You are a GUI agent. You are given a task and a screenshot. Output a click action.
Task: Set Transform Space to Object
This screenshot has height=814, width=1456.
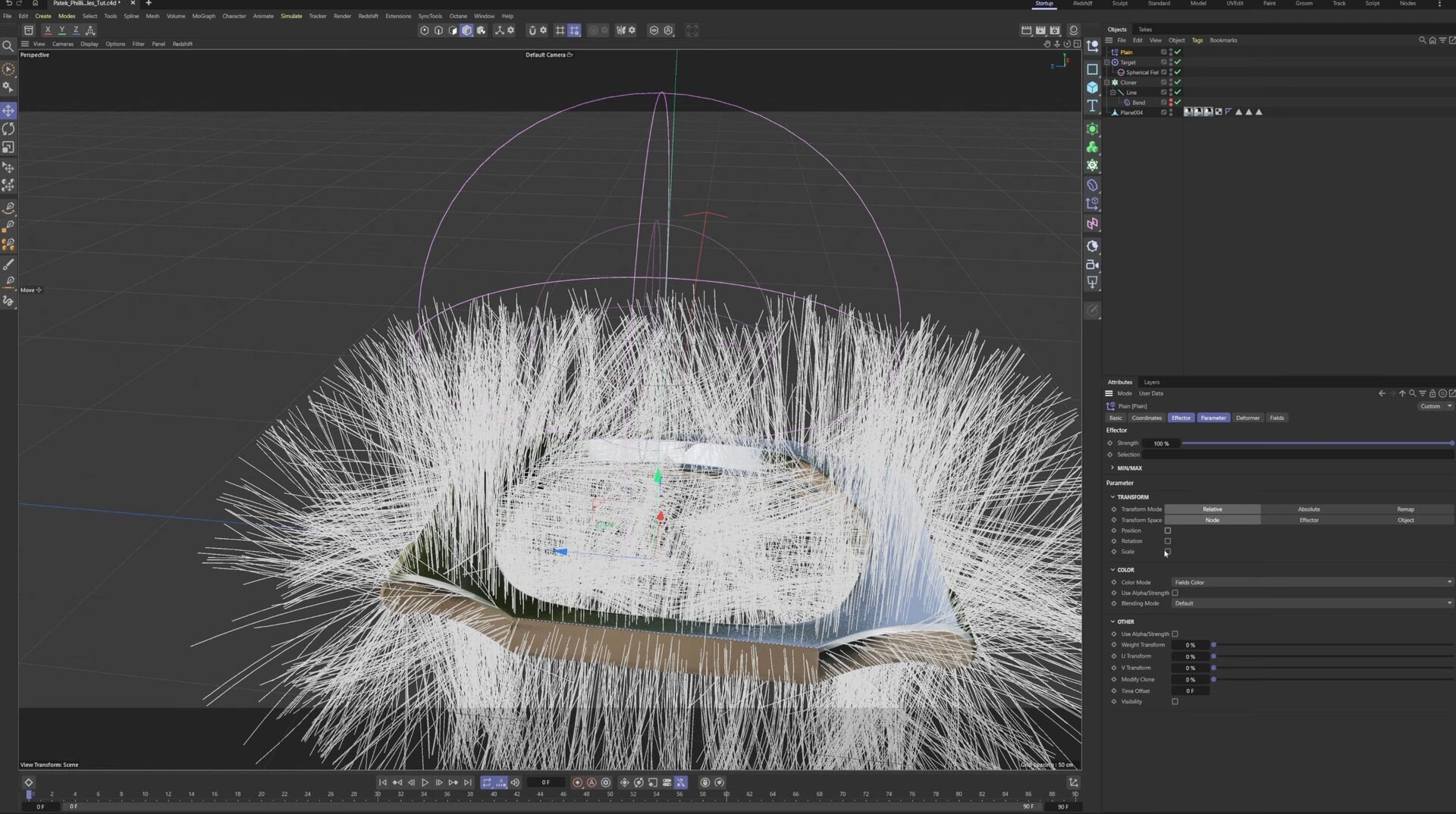pos(1405,520)
